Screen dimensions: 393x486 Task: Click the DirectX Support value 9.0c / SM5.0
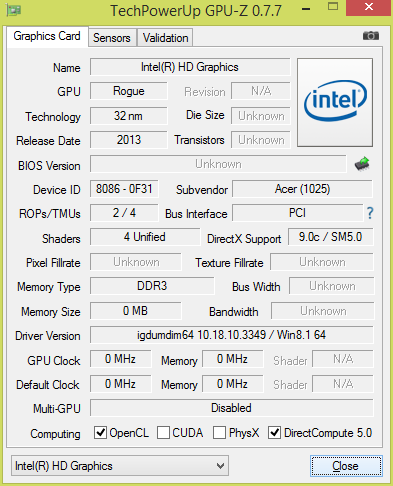[x=330, y=237]
